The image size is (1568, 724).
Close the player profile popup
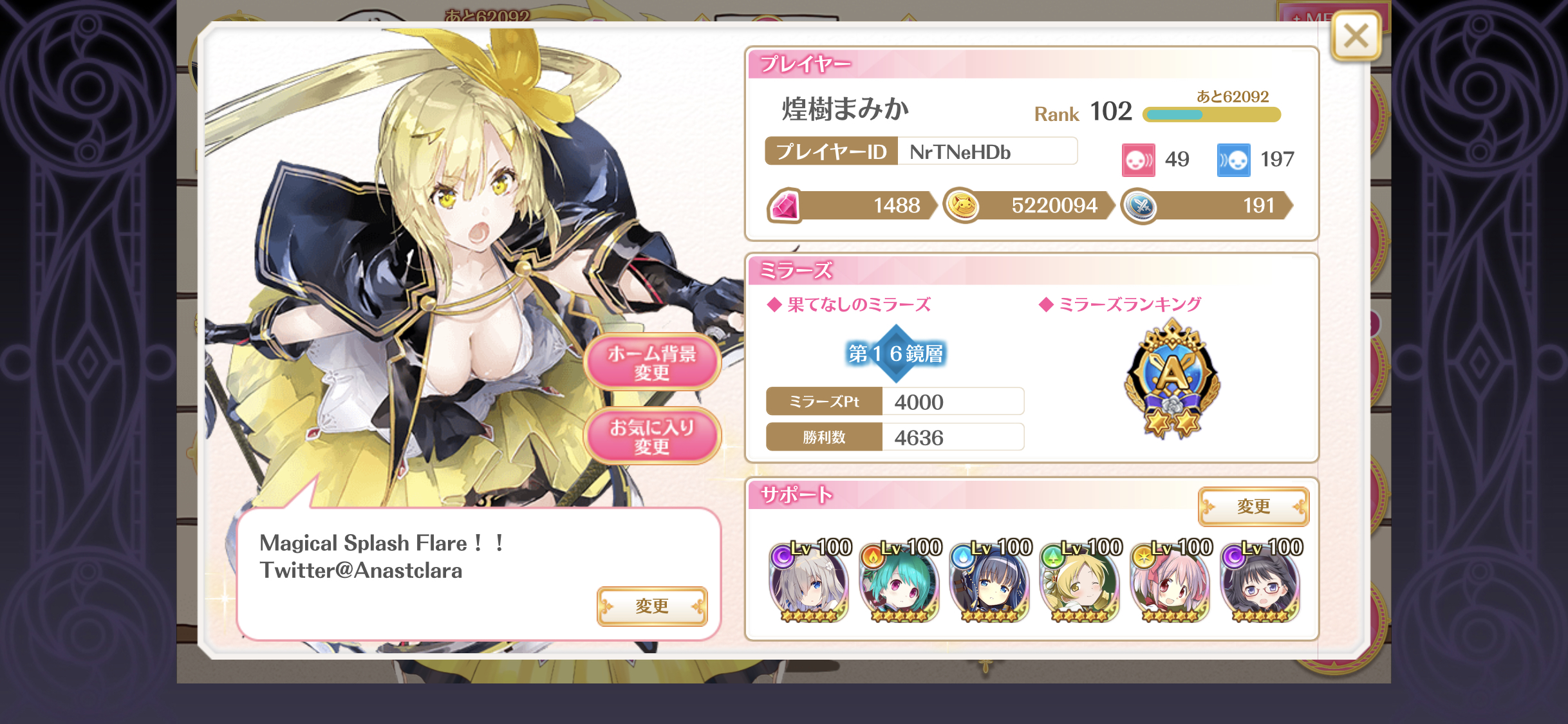1356,37
